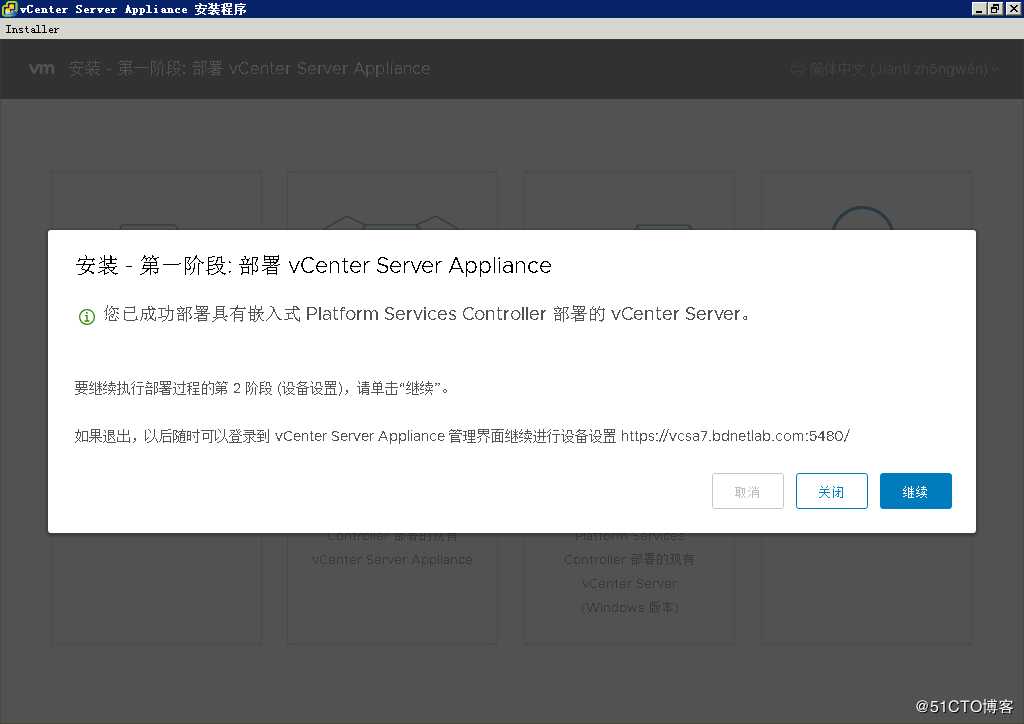The image size is (1024, 724).
Task: Minimize the installer window
Action: (978, 8)
